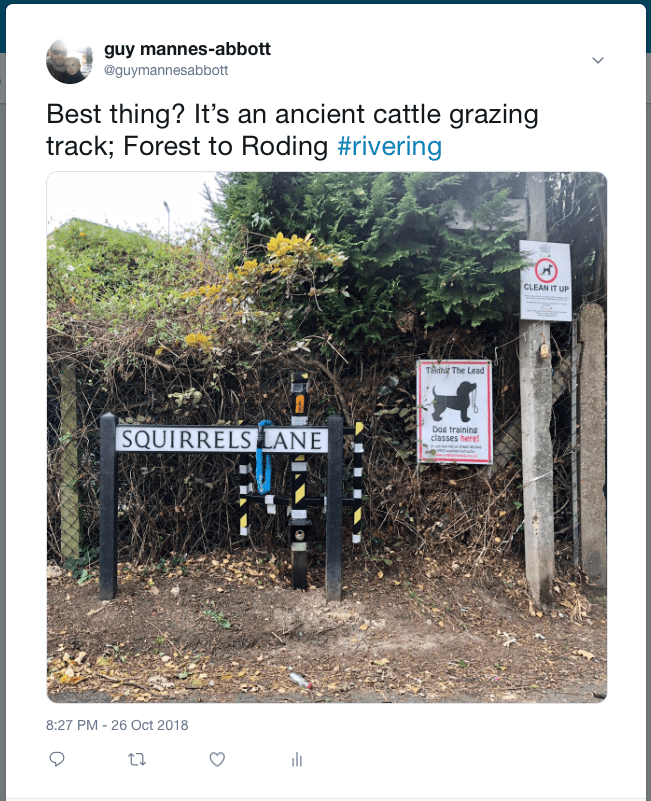Open the tweet activity analytics view
This screenshot has width=651, height=801.
297,759
